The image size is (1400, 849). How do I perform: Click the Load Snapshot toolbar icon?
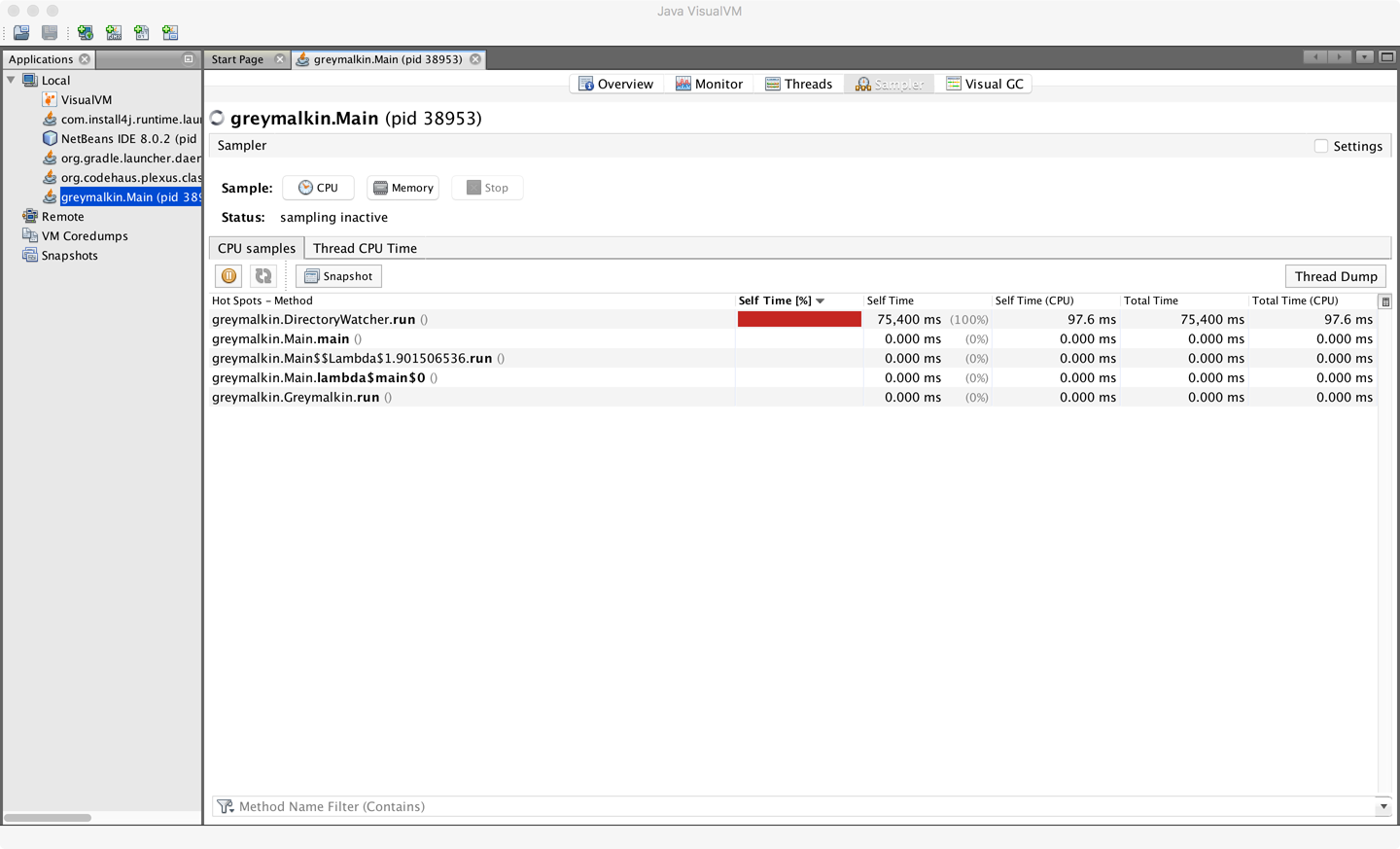click(21, 33)
